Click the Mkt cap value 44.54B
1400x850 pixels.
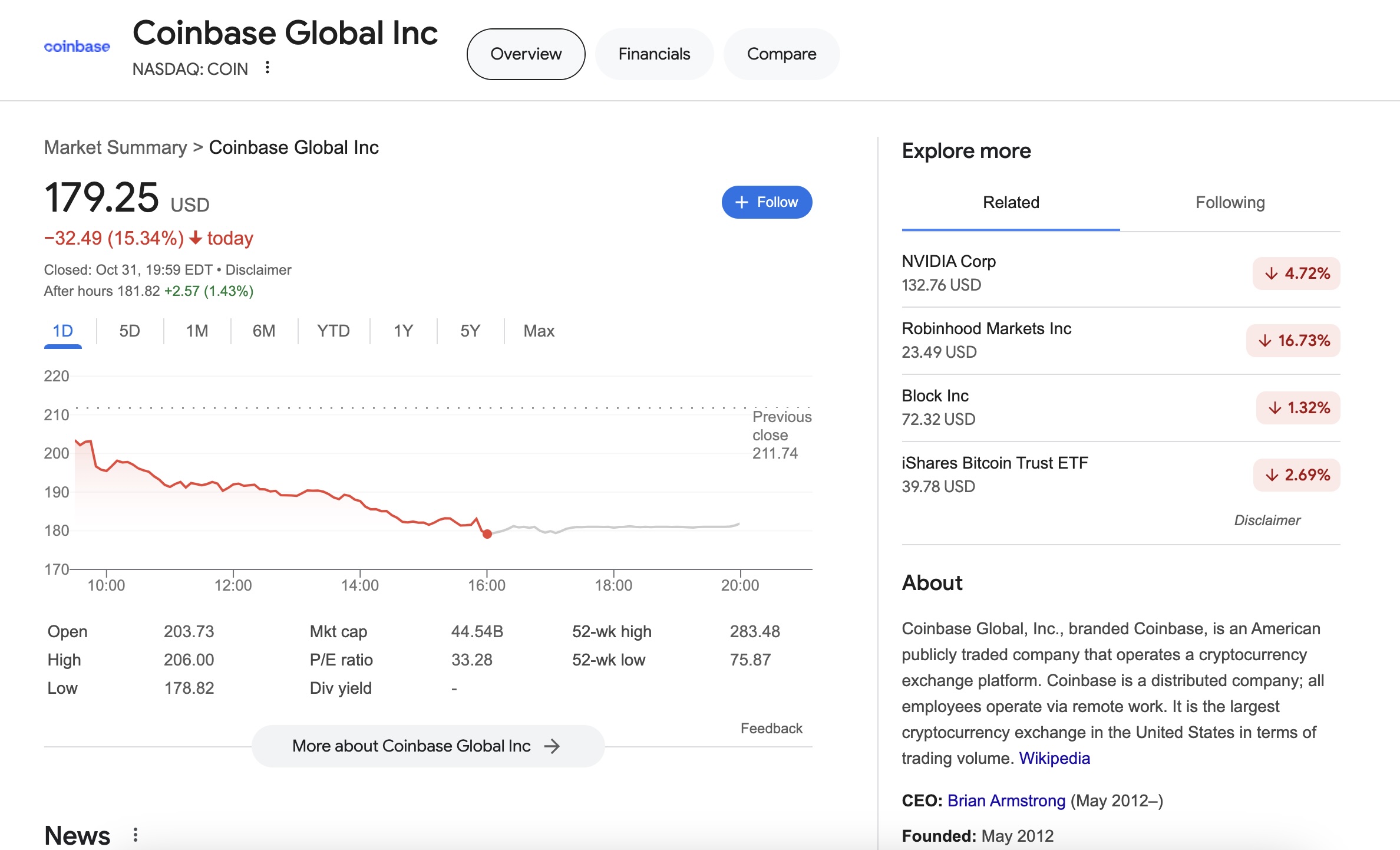(x=477, y=631)
